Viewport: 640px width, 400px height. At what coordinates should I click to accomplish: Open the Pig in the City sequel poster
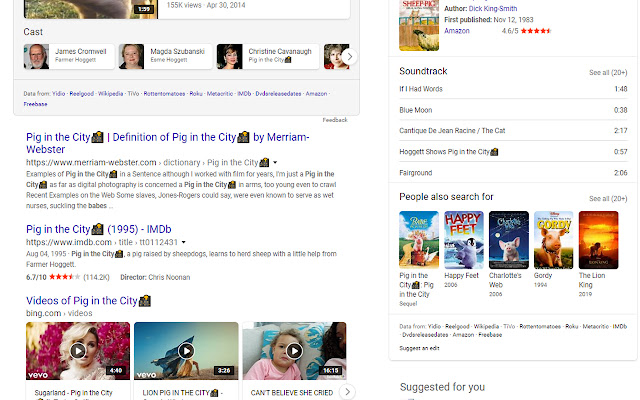[419, 240]
